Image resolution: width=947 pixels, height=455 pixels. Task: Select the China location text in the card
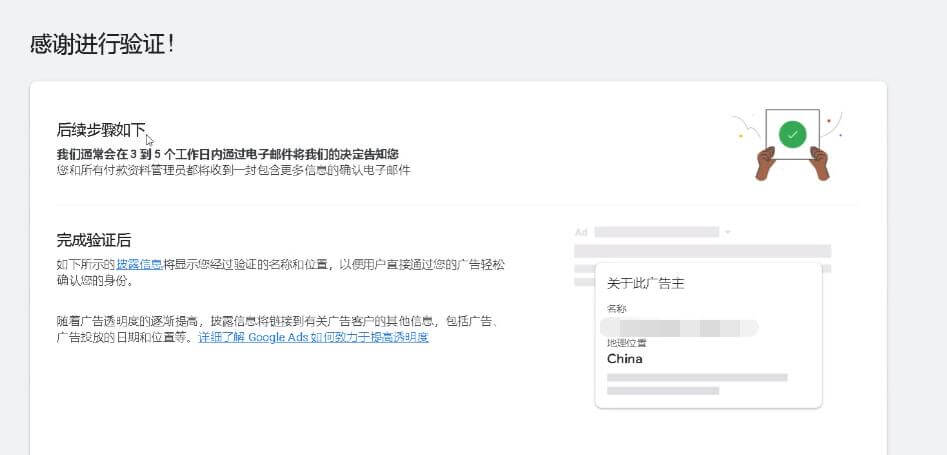pos(625,359)
